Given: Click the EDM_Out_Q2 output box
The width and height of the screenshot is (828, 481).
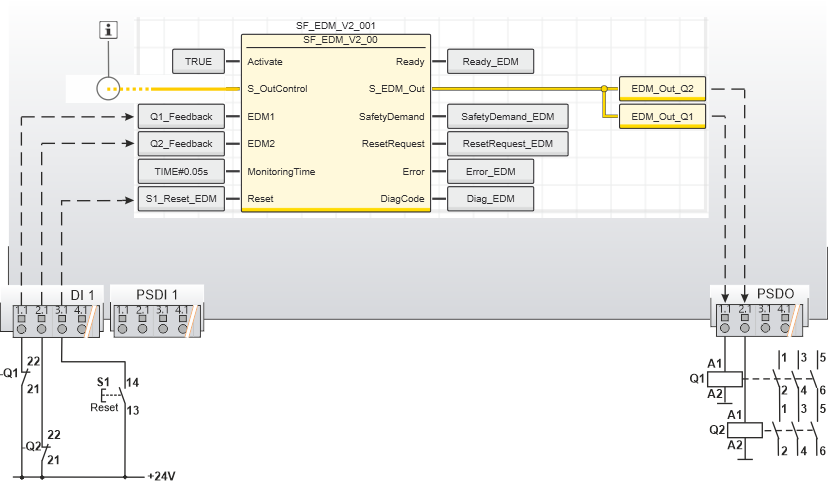Looking at the screenshot, I should [x=663, y=89].
